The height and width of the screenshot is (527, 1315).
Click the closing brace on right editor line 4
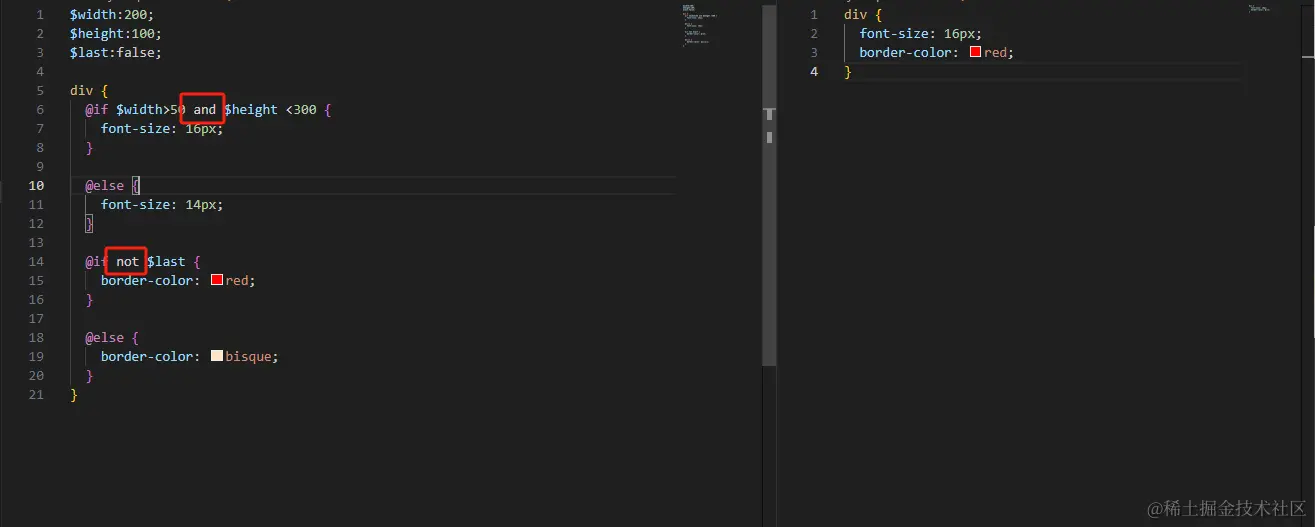(847, 71)
